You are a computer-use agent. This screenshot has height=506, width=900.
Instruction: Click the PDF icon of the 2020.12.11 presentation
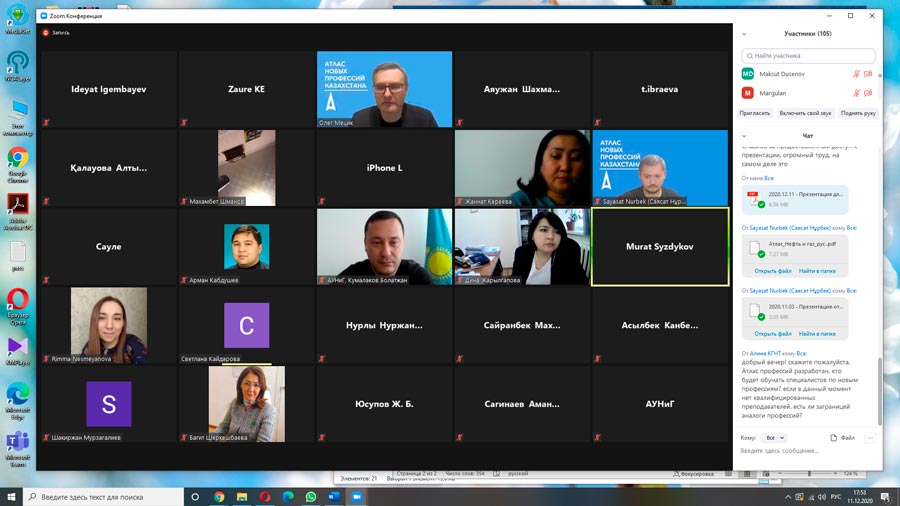click(754, 199)
